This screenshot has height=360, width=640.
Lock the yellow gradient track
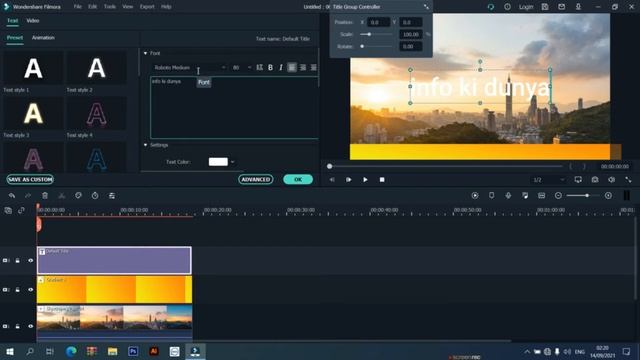18,290
